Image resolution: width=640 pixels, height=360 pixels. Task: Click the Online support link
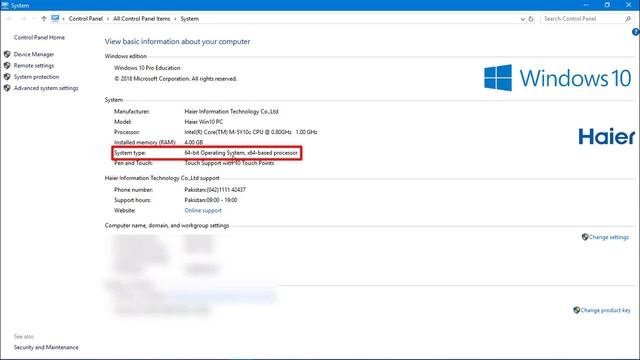(203, 211)
